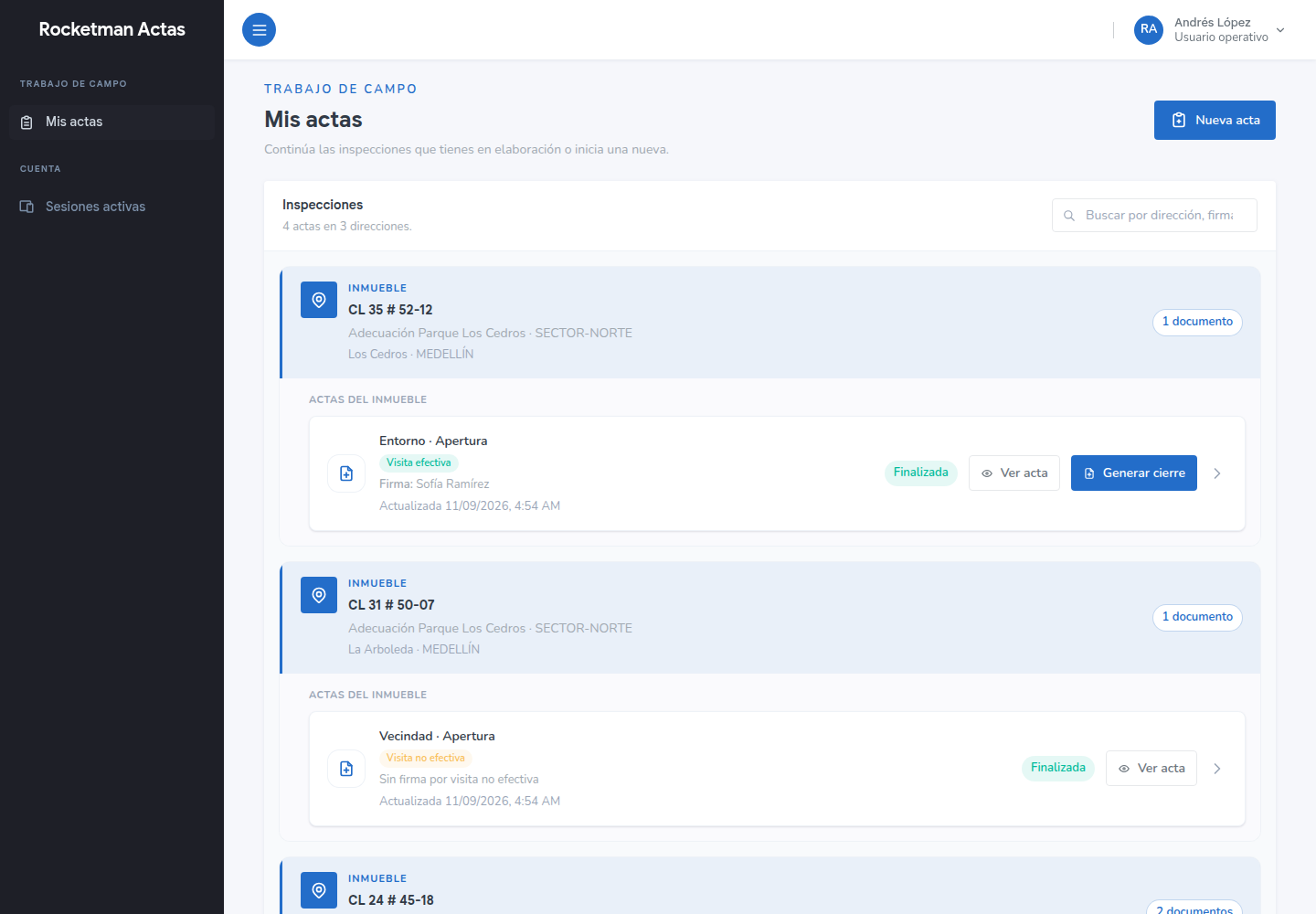Click the La Arboleda · MEDELLÍN location text
The width and height of the screenshot is (1316, 914).
(414, 650)
